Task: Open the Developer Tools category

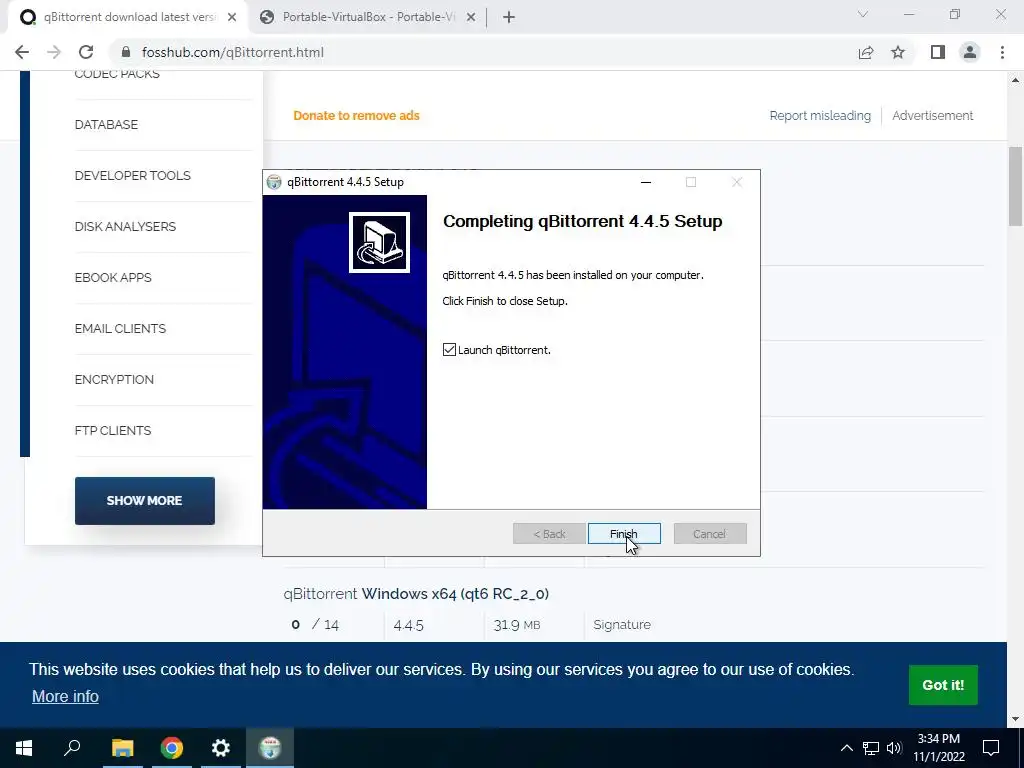Action: pyautogui.click(x=133, y=176)
